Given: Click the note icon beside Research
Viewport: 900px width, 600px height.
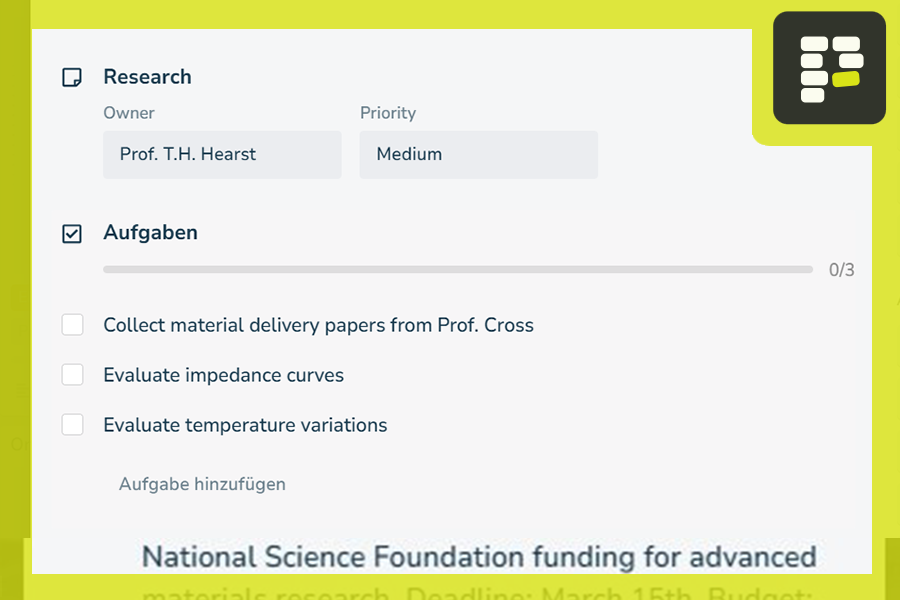Looking at the screenshot, I should point(72,77).
